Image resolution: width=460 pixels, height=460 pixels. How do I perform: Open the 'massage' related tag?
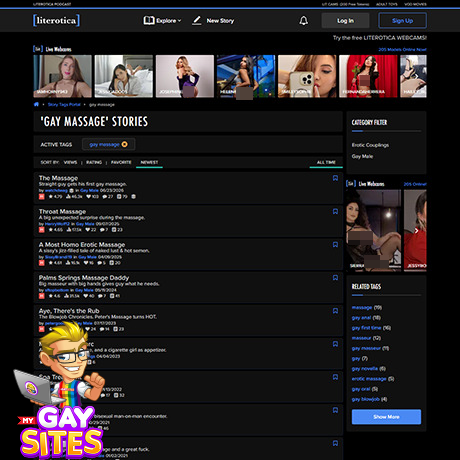tap(362, 307)
